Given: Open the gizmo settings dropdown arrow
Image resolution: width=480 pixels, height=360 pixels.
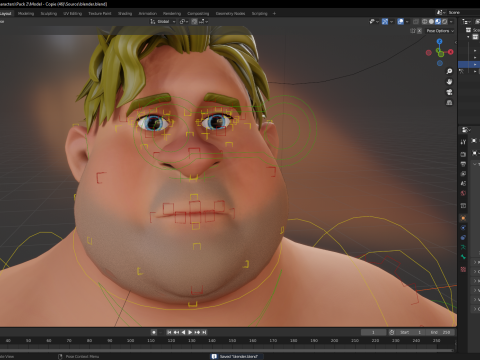Looking at the screenshot, I should (x=391, y=21).
